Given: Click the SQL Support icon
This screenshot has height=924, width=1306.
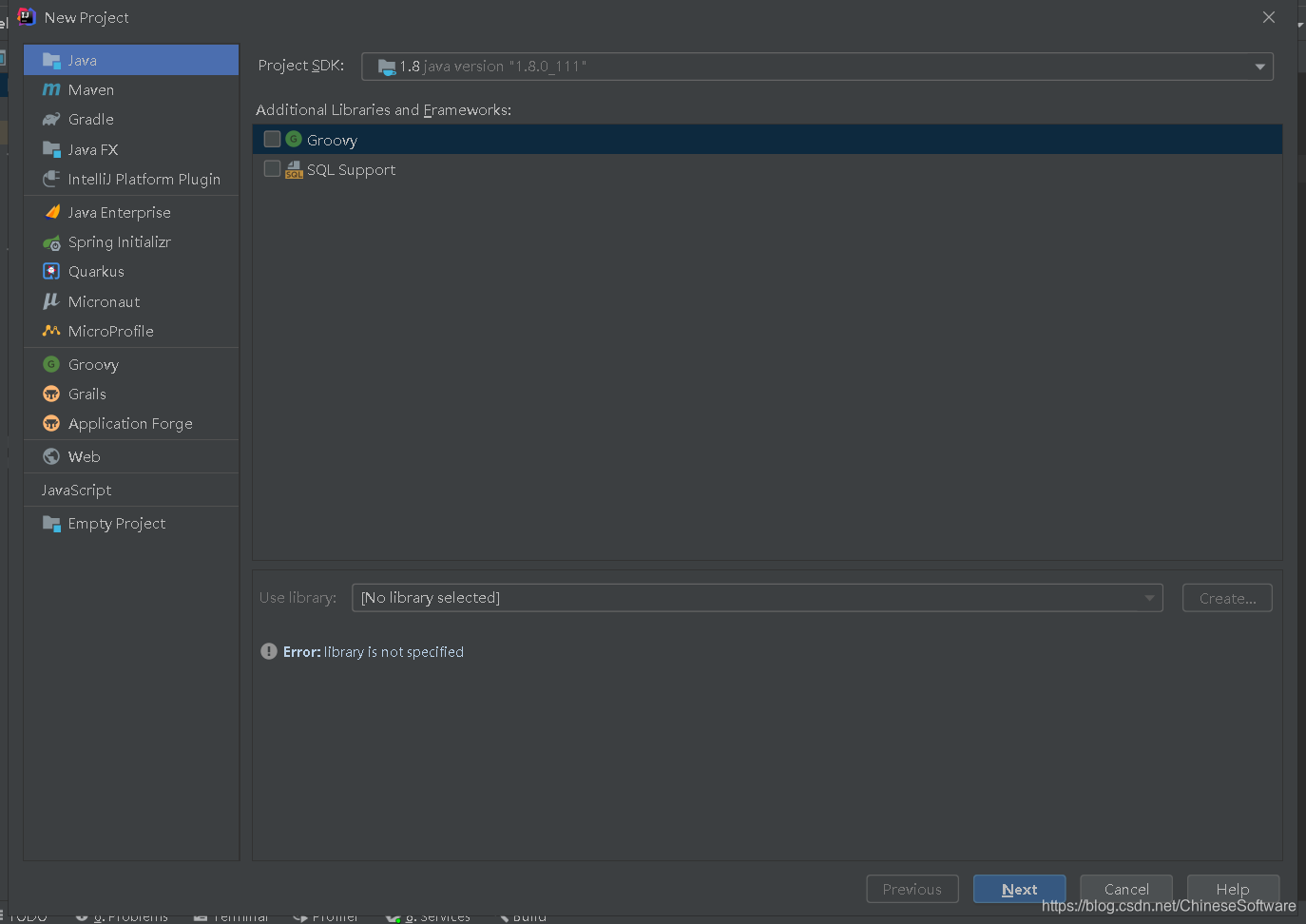Looking at the screenshot, I should click(294, 169).
